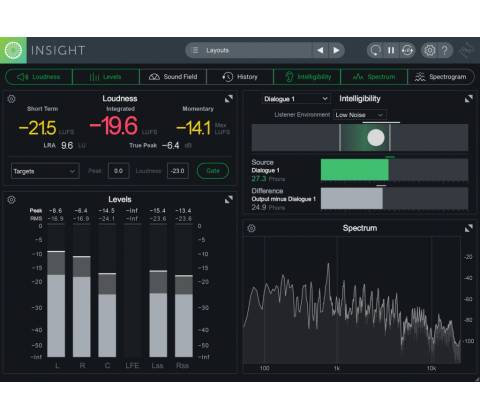Open Listener Environment Low Noise dropdown

pyautogui.click(x=359, y=115)
